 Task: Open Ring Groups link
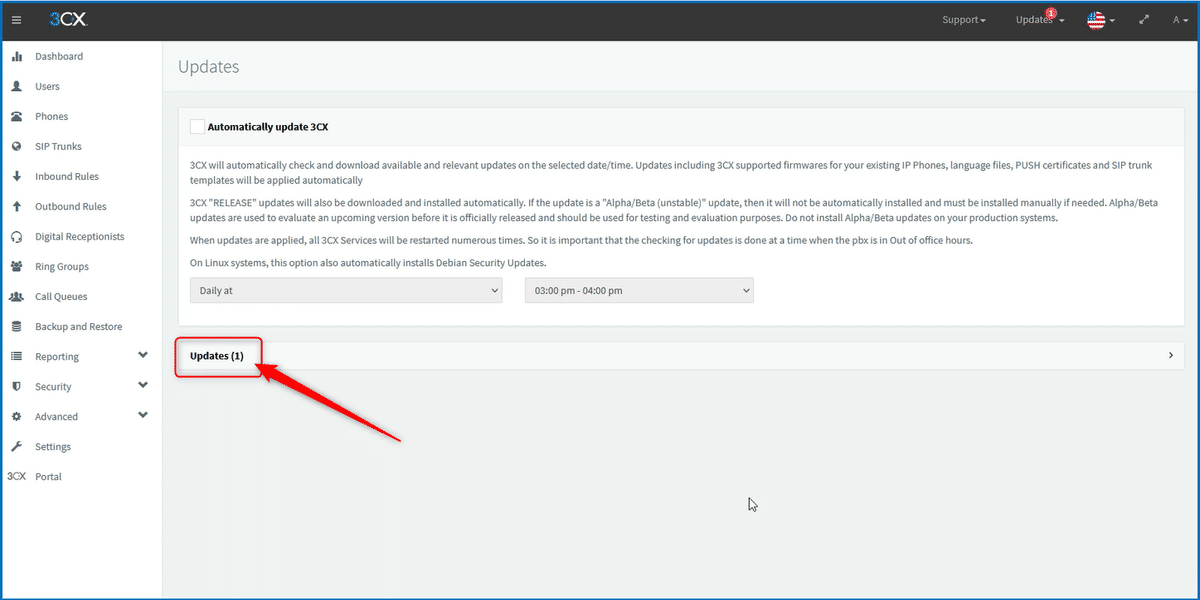62,266
